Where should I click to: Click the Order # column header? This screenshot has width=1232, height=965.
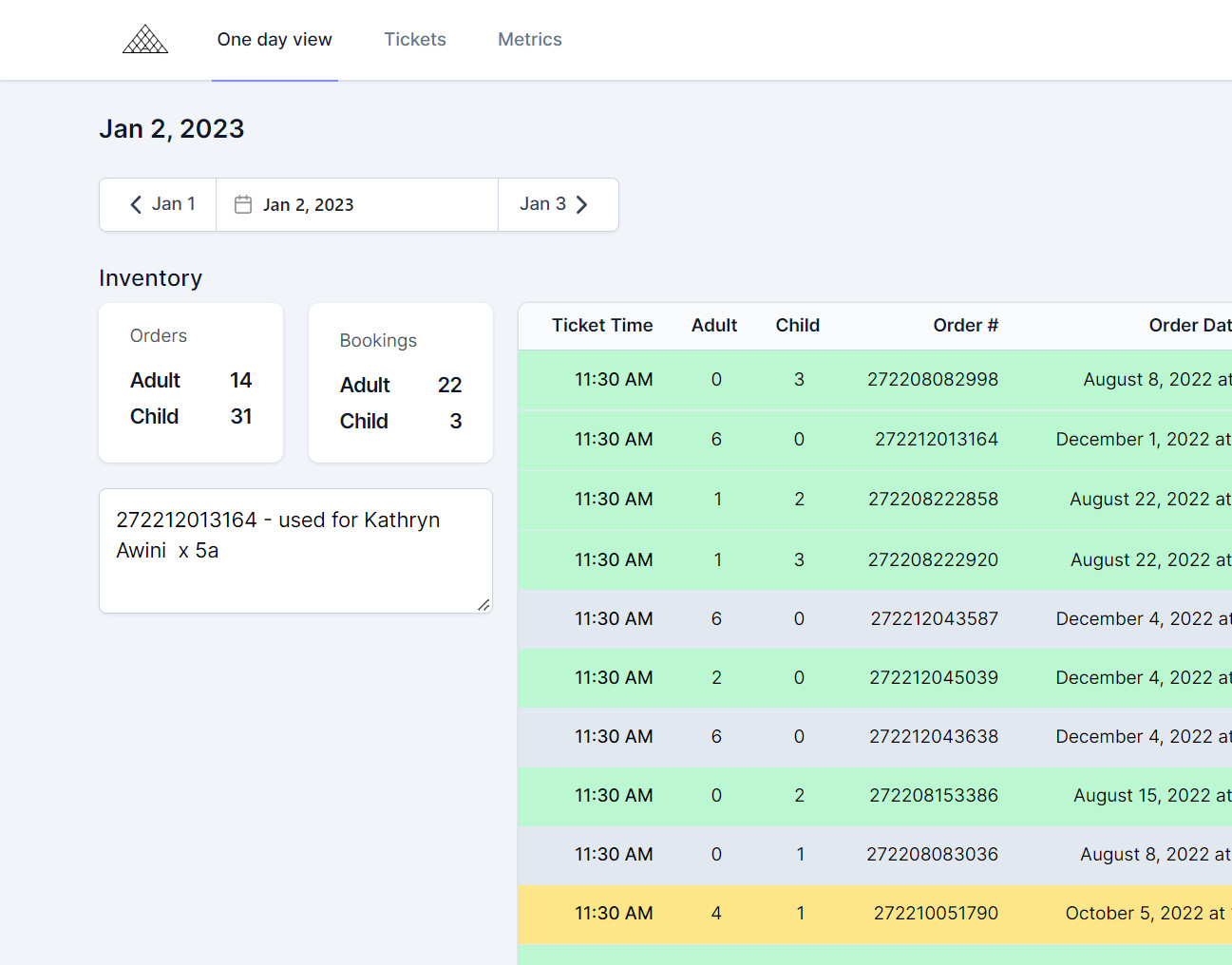(965, 326)
